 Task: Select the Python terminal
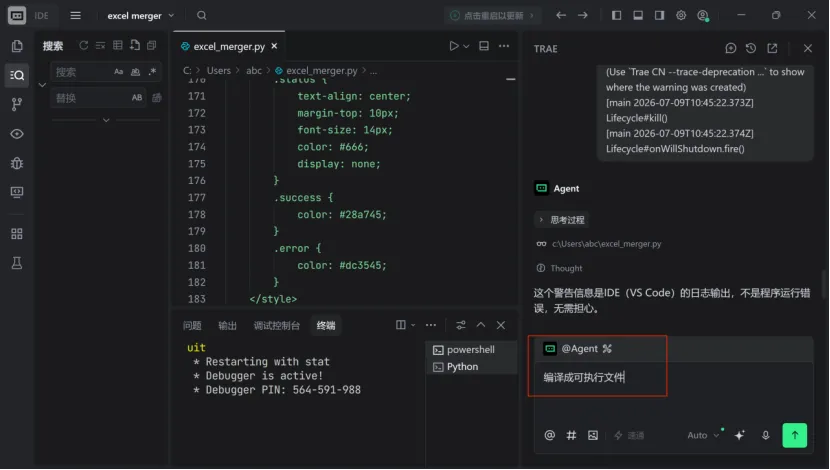(x=471, y=367)
